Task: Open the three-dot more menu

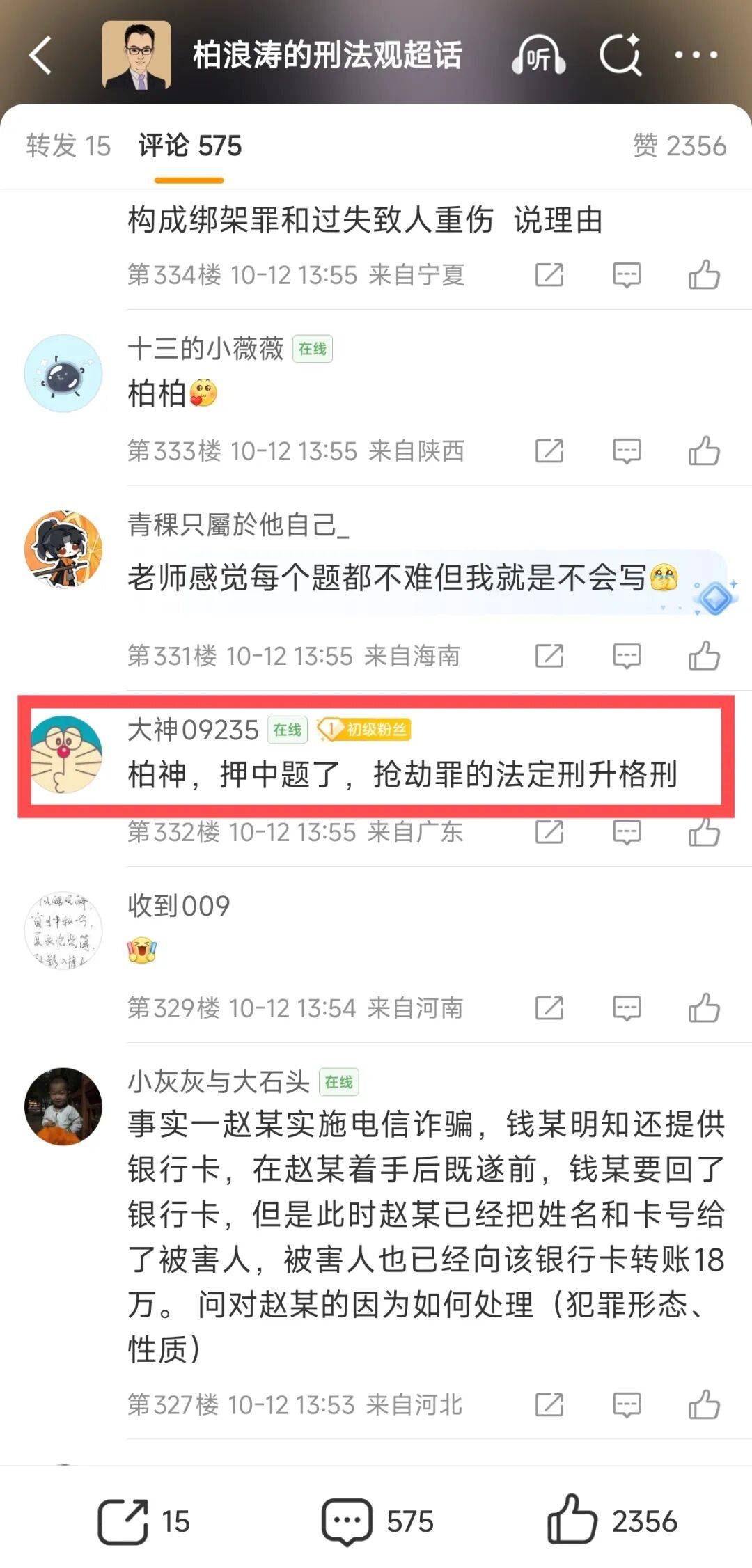Action: [696, 54]
